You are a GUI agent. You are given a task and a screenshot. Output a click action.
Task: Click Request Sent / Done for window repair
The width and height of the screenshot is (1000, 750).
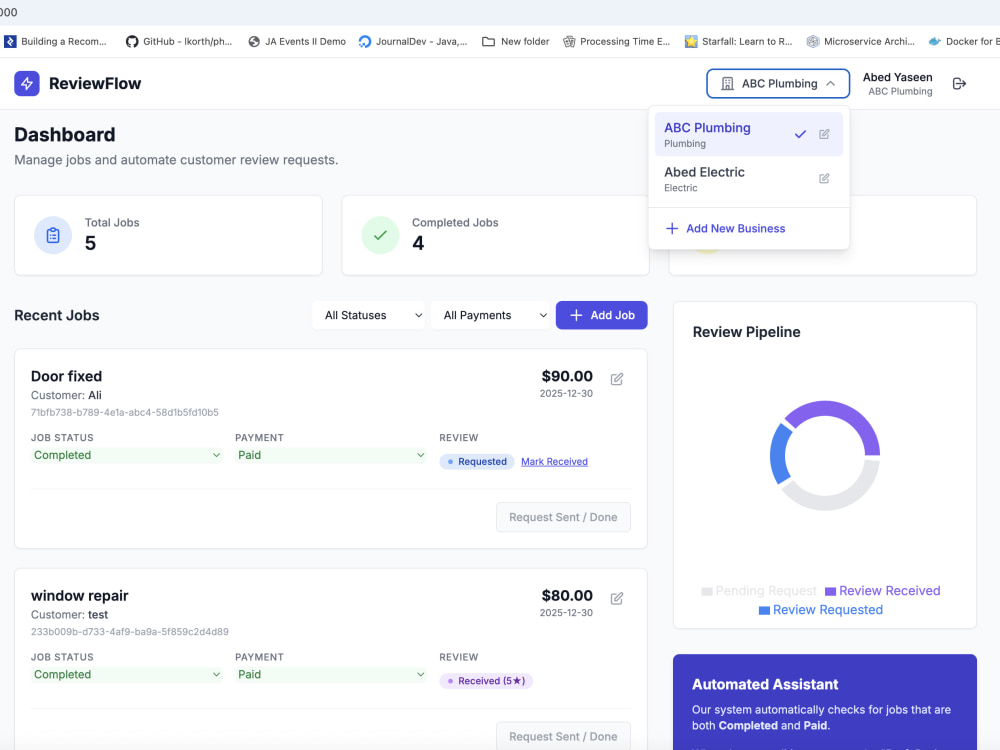pos(563,736)
